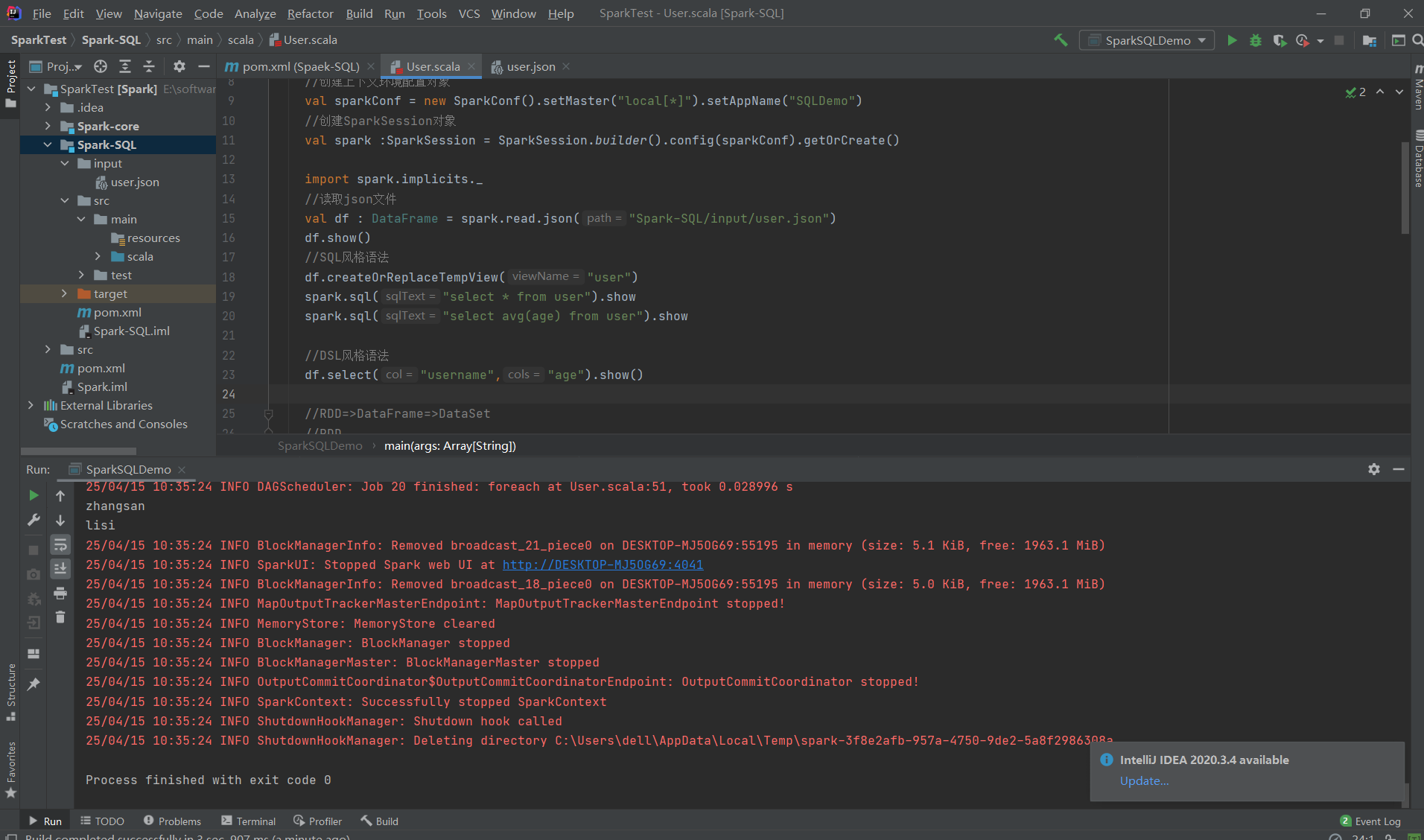Open the Run Anything icon
Viewport: 1424px width, 840px height.
coord(1398,40)
